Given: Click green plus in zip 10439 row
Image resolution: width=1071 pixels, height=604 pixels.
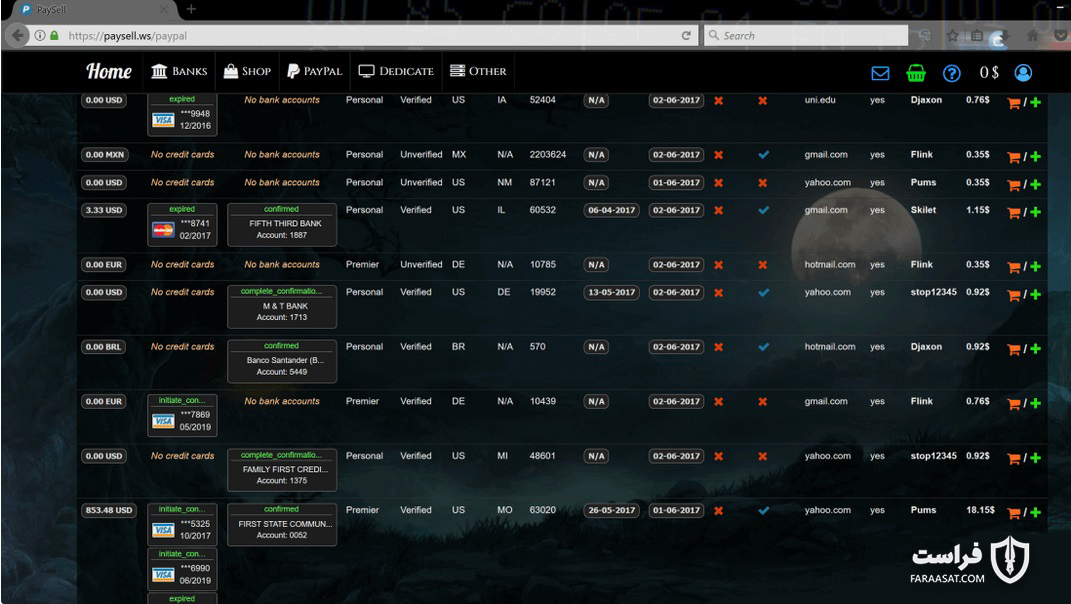Looking at the screenshot, I should (x=1035, y=404).
